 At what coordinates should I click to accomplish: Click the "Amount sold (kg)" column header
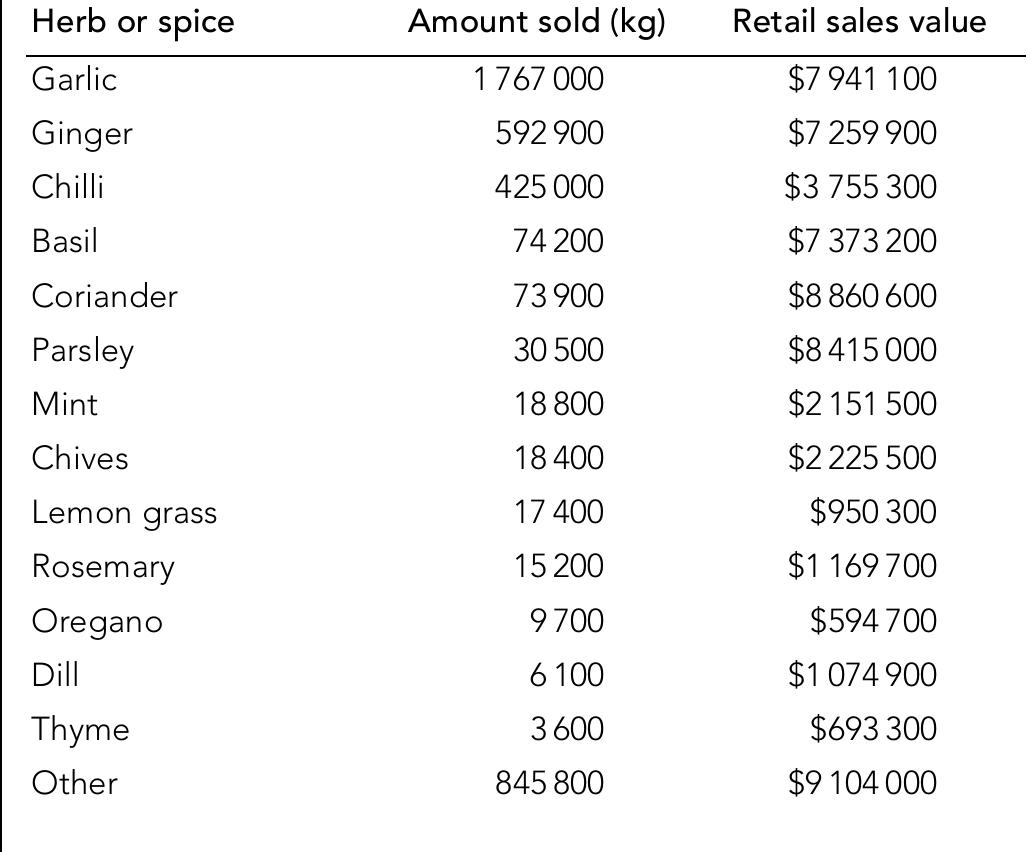pos(536,24)
